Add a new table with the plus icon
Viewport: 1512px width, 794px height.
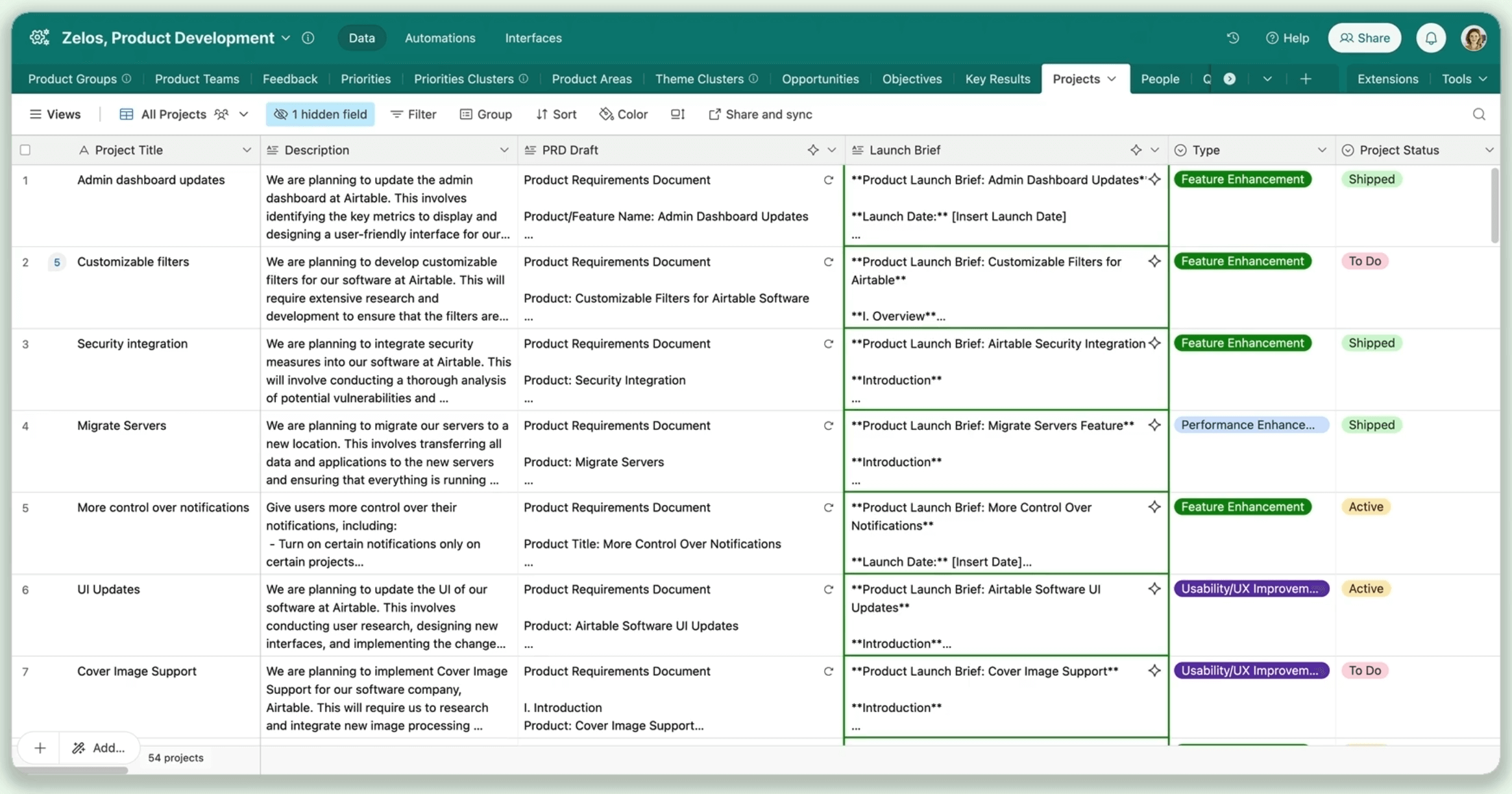tap(1306, 79)
